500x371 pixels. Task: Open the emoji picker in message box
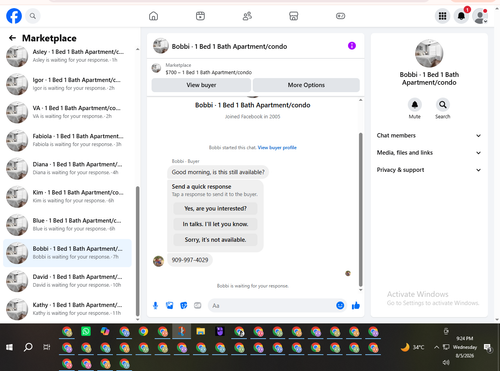(340, 305)
